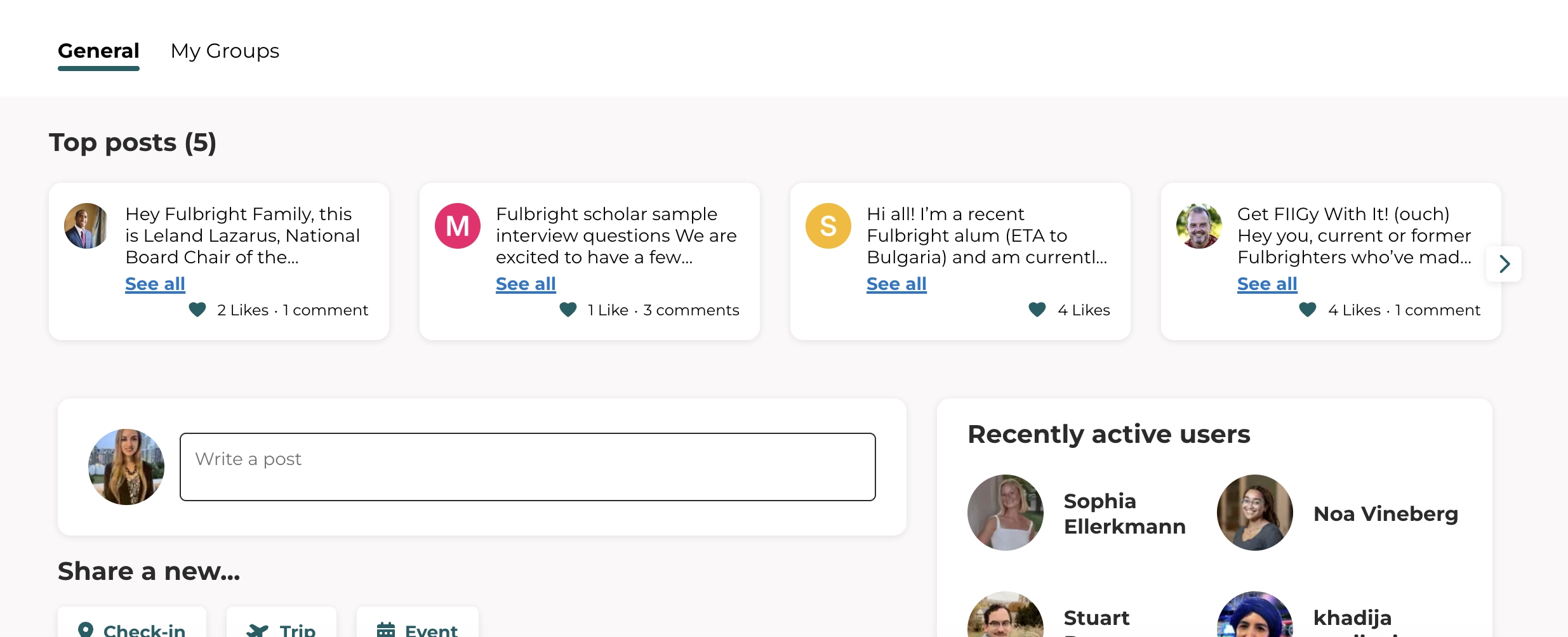The width and height of the screenshot is (1568, 637).
Task: Switch to the General tab
Action: point(98,51)
